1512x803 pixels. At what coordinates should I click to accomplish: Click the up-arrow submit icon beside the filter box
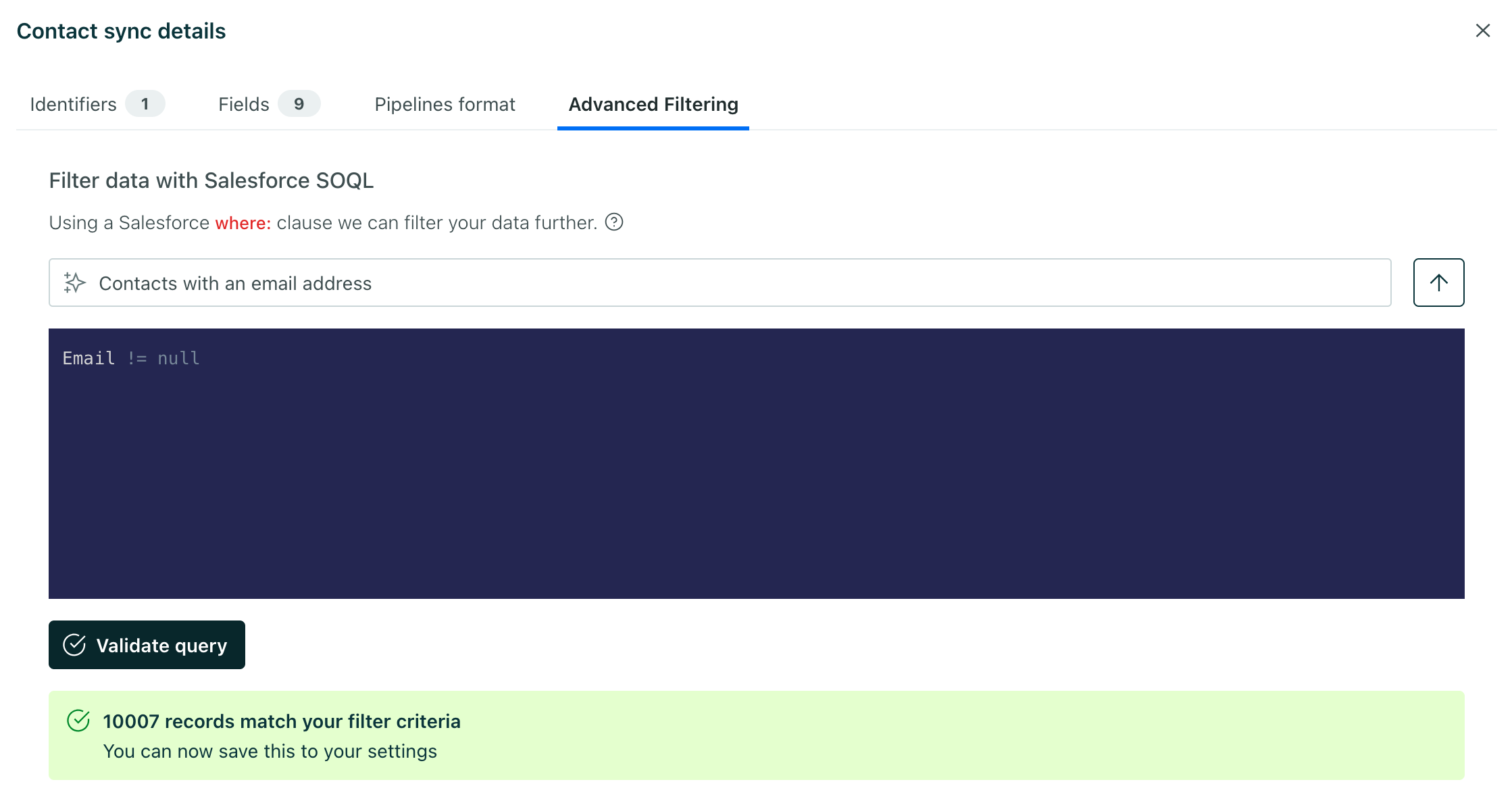1438,283
